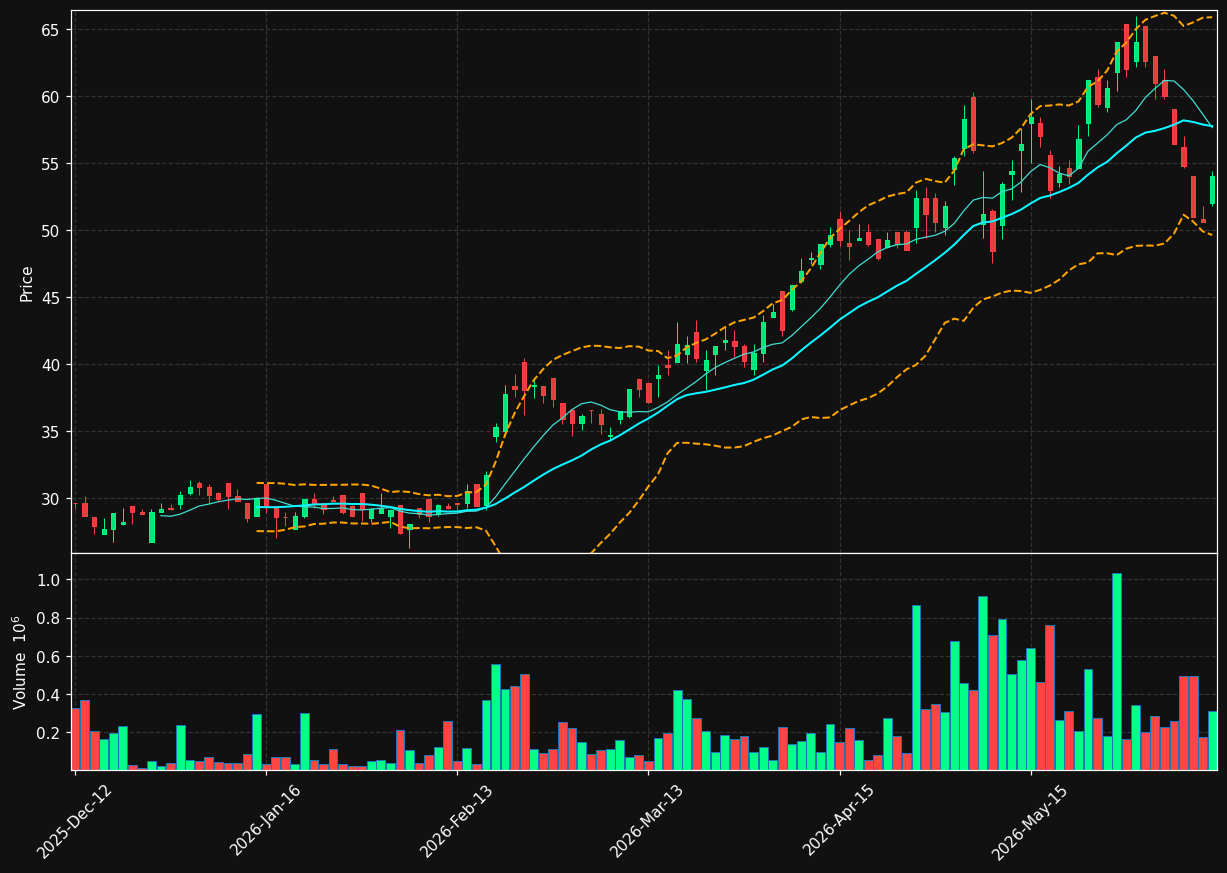Click the tallest green volume bar above 1.0
The width and height of the screenshot is (1227, 873).
[1117, 671]
